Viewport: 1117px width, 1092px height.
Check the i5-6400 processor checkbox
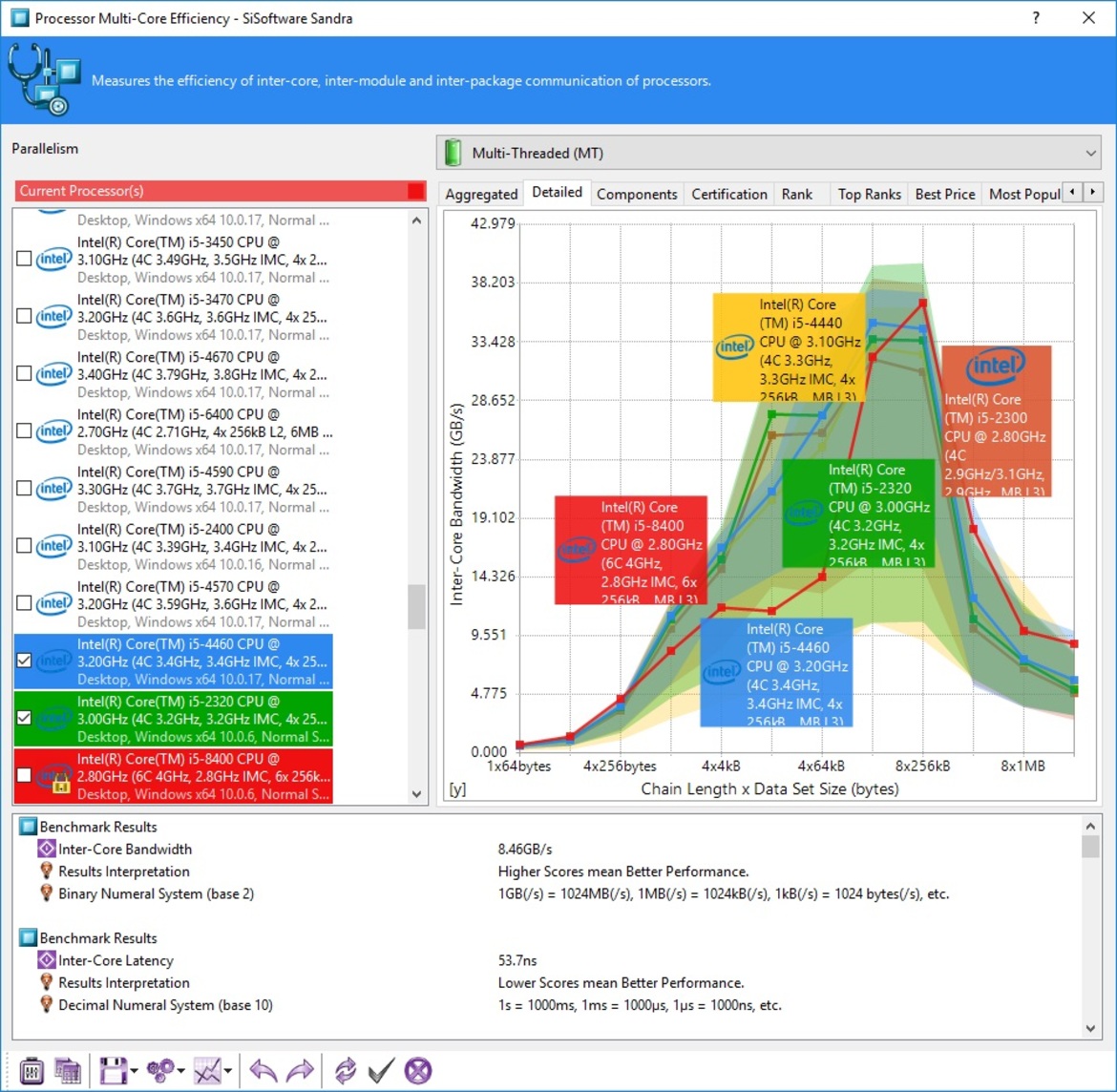[x=24, y=430]
